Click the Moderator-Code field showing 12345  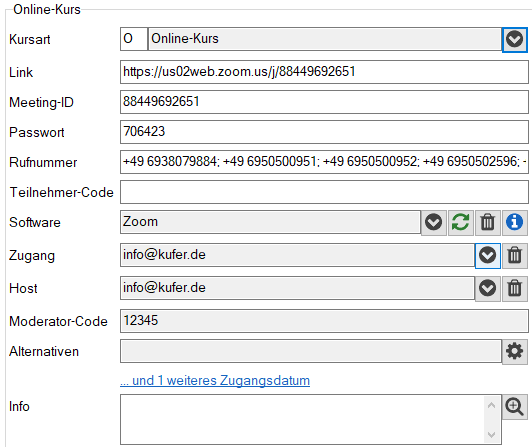pos(324,321)
